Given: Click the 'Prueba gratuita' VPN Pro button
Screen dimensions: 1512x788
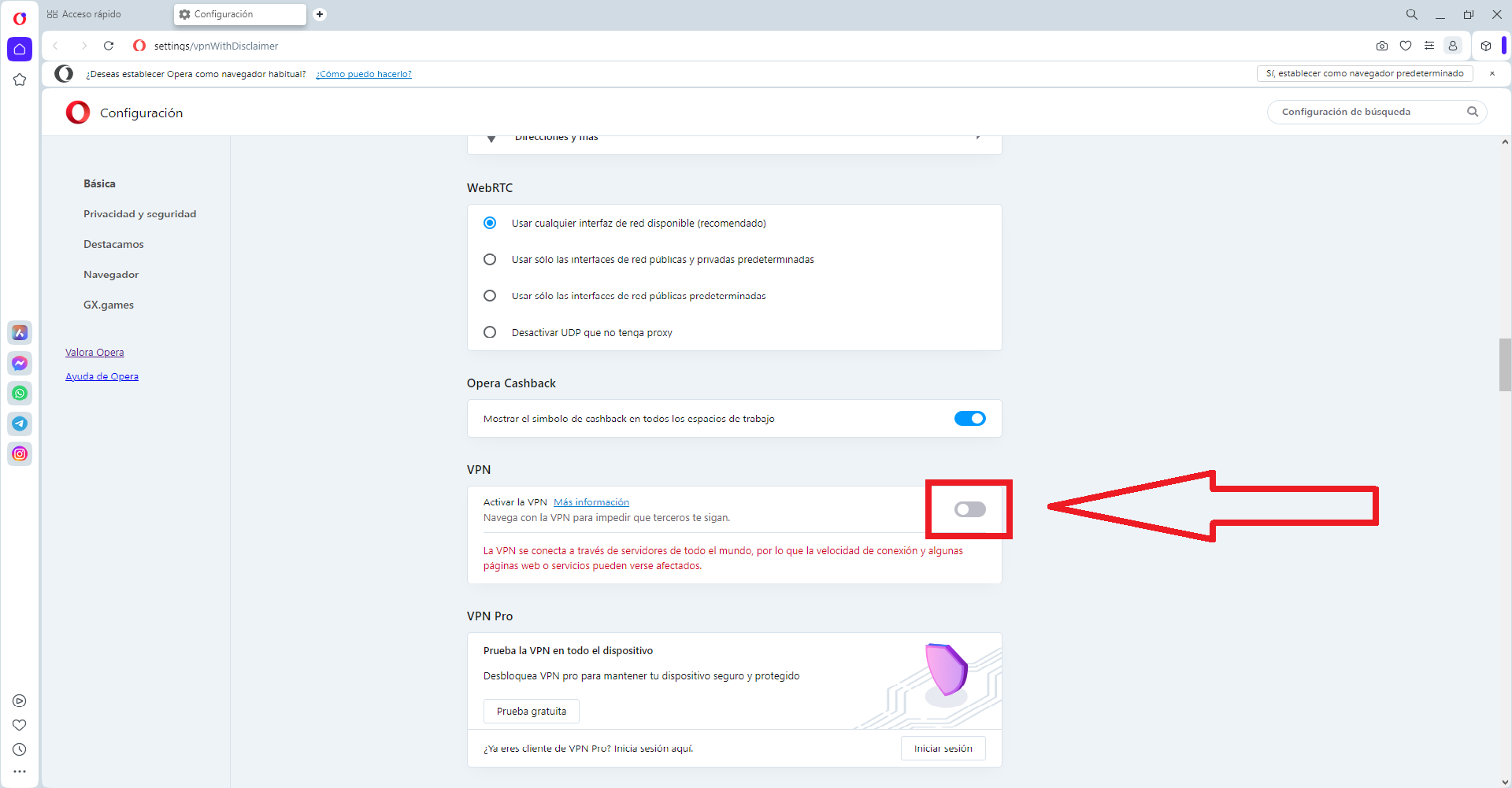Looking at the screenshot, I should pos(532,712).
